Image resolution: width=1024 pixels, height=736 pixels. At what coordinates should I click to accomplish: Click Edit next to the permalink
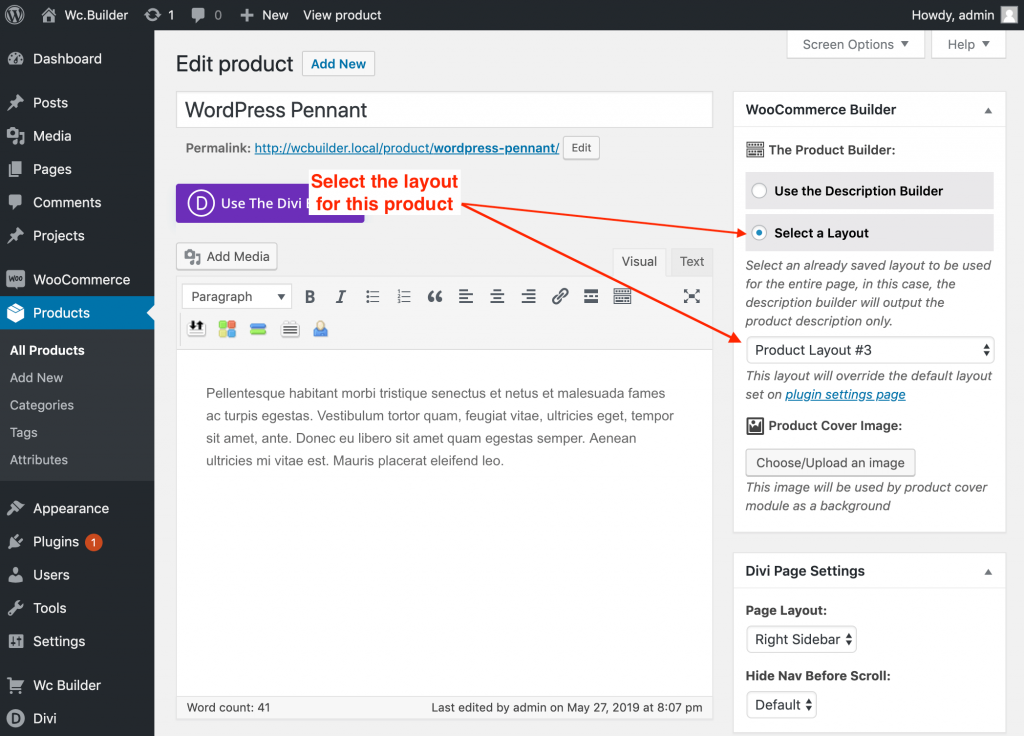point(581,148)
